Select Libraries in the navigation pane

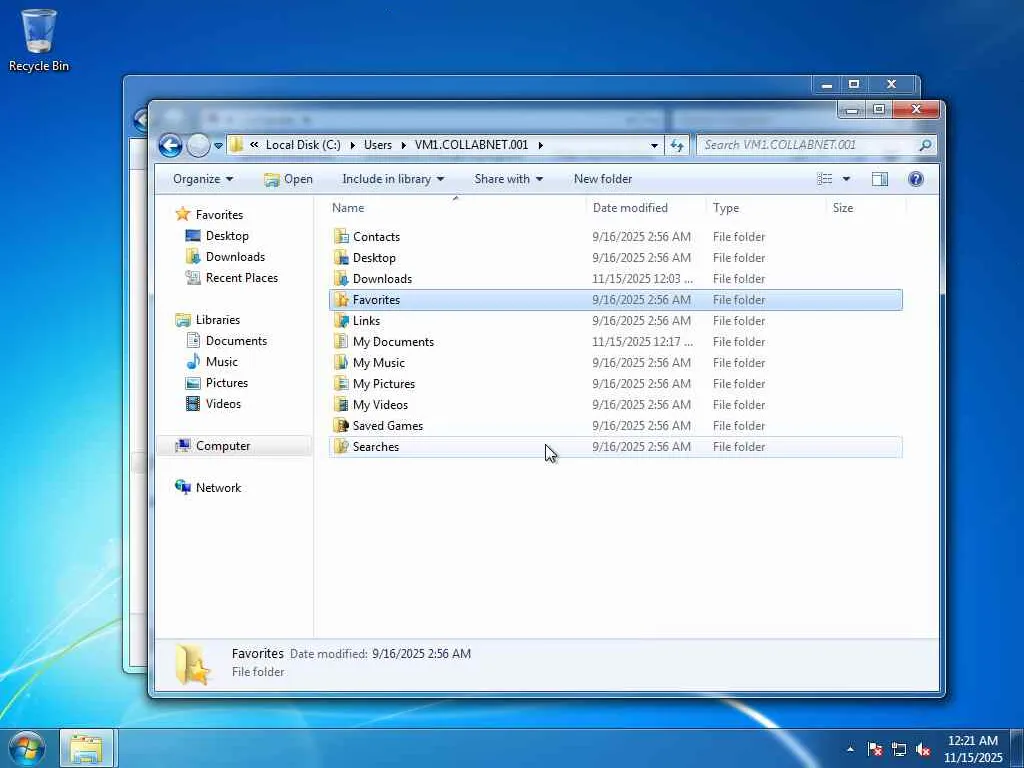point(217,319)
